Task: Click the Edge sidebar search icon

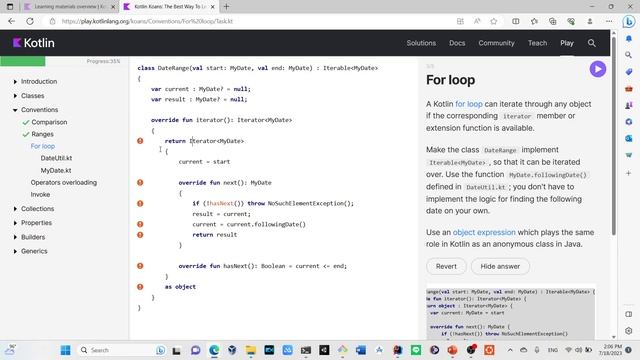Action: 629,55
